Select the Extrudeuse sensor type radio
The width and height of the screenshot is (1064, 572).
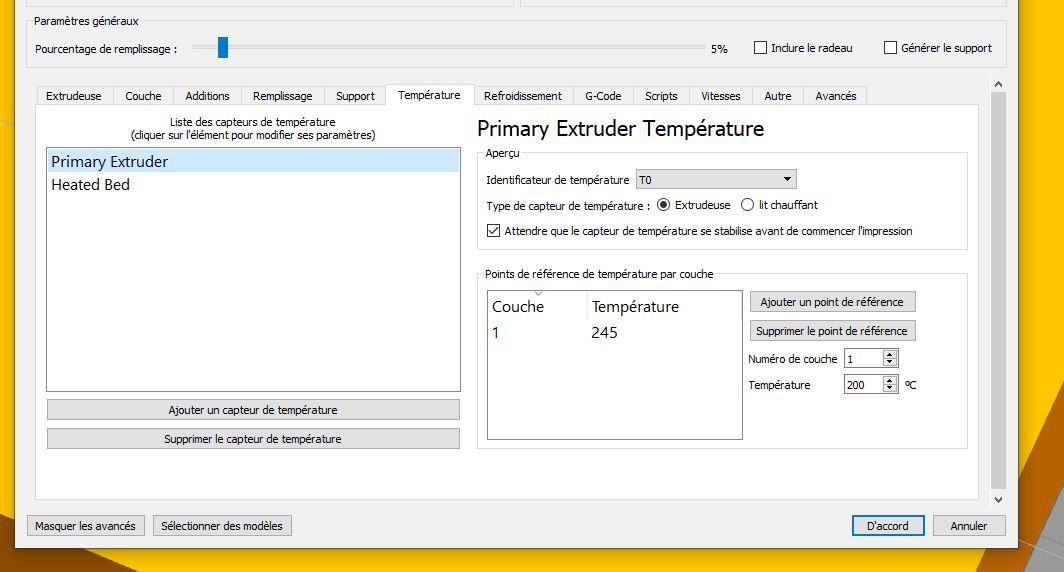pos(664,205)
